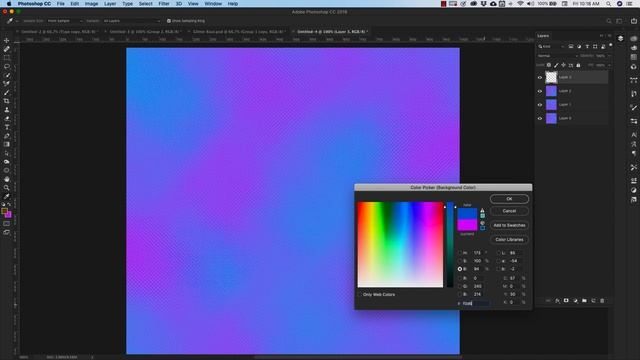The height and width of the screenshot is (360, 640).
Task: Click the hex color input field
Action: click(476, 303)
